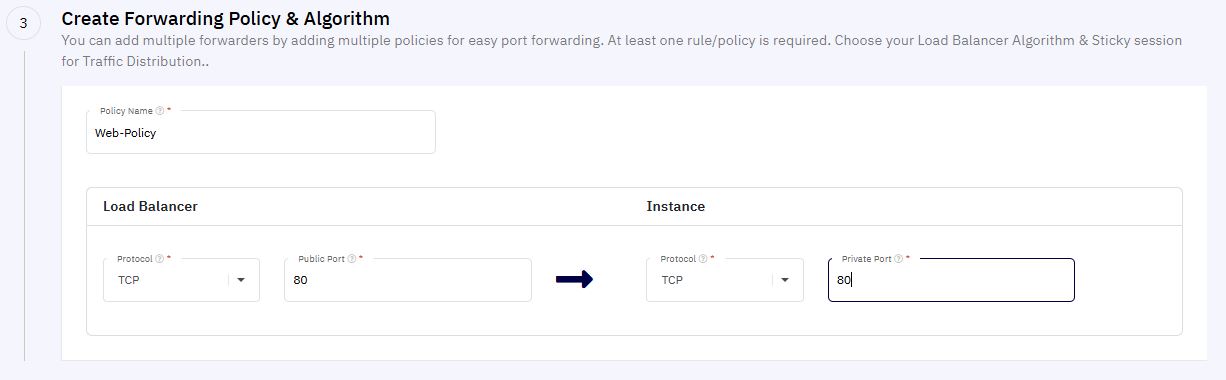Open the Load Balancer Protocol TCP dropdown
Image resolution: width=1226 pixels, height=380 pixels.
[x=181, y=280]
